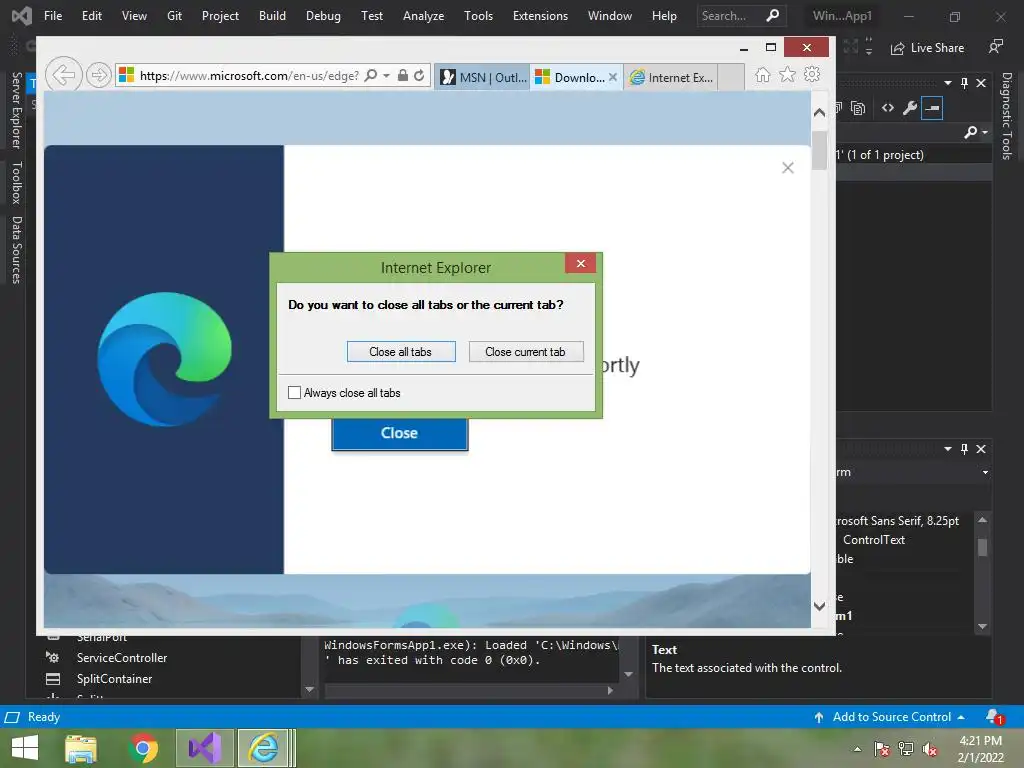Click the Solution Explorer search magnifier
This screenshot has height=768, width=1024.
coord(970,132)
